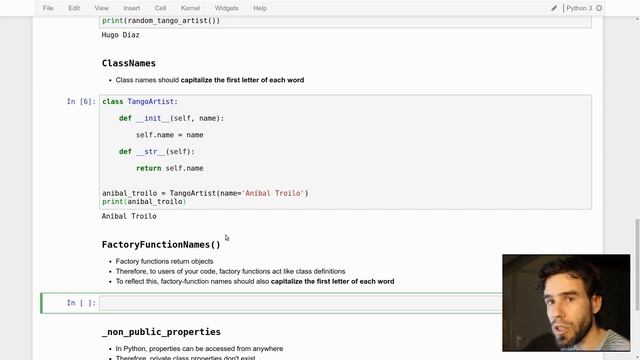Click the def __init__(self, name) line

(171, 118)
